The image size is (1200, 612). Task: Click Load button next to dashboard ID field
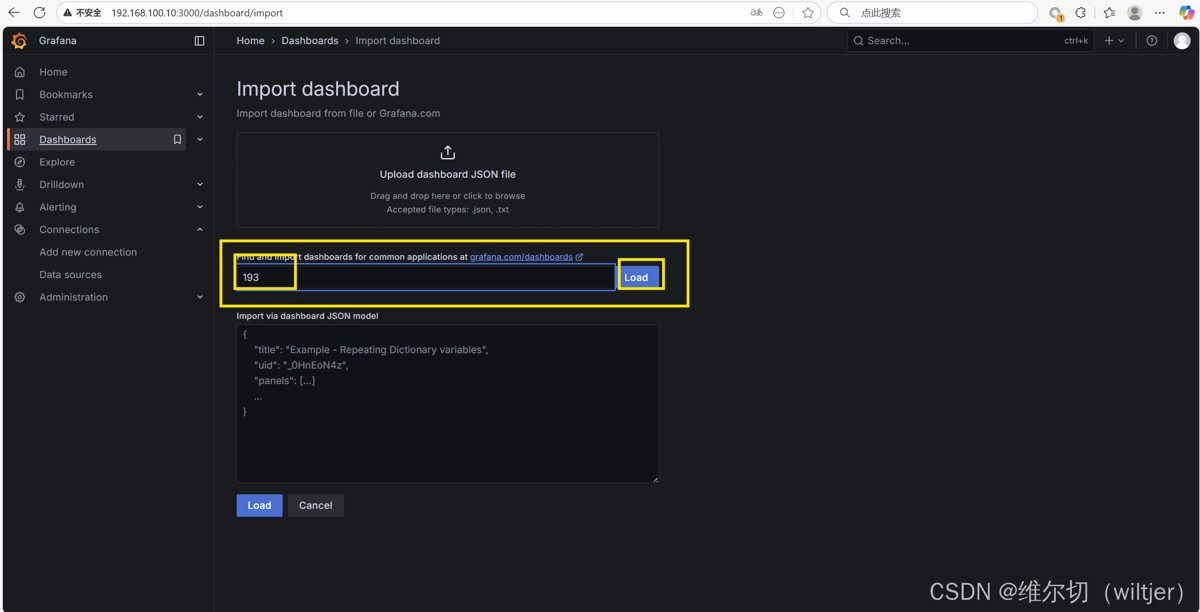tap(639, 277)
